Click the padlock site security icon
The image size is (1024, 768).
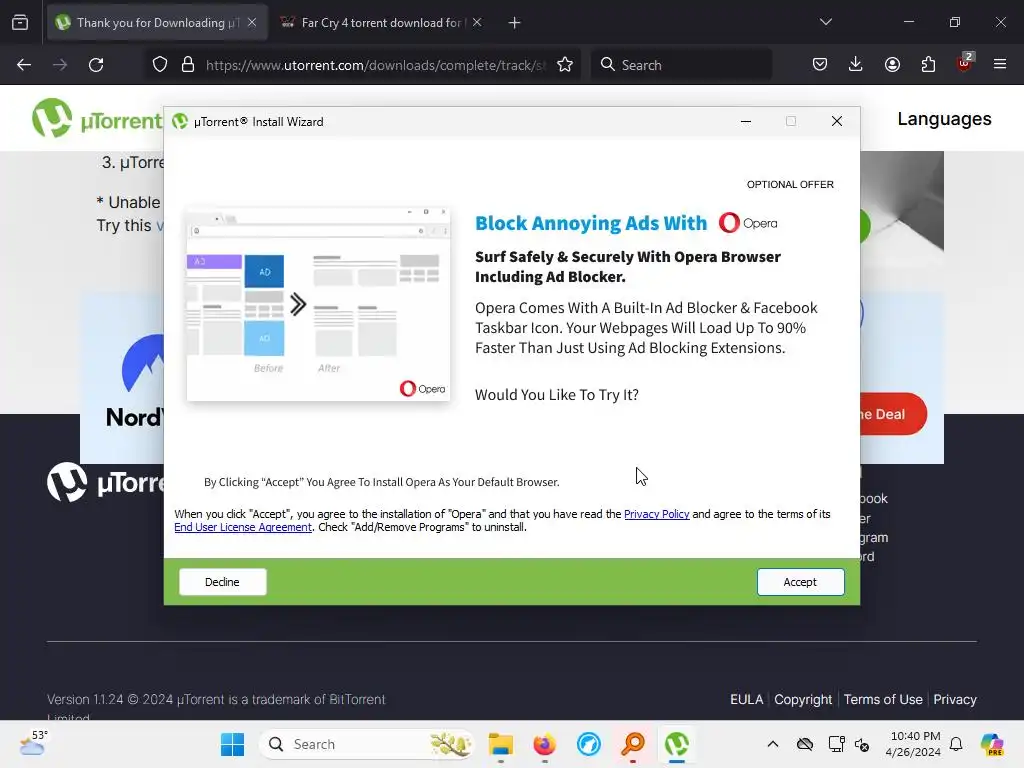188,65
